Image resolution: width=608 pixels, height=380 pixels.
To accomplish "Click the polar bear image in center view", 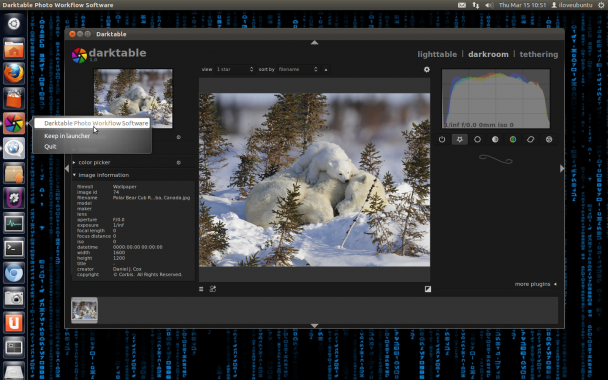I will point(314,180).
